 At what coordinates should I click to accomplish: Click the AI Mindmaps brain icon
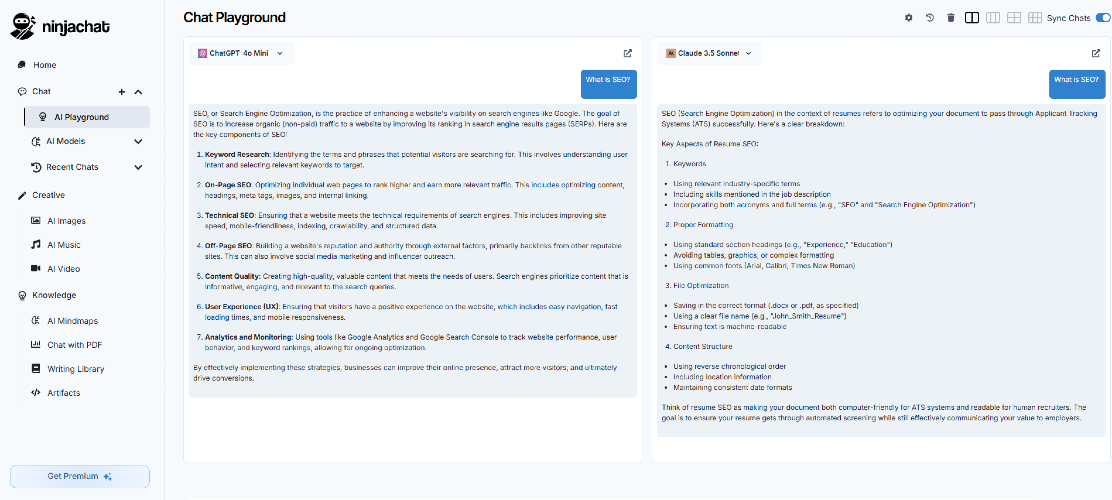pos(36,321)
